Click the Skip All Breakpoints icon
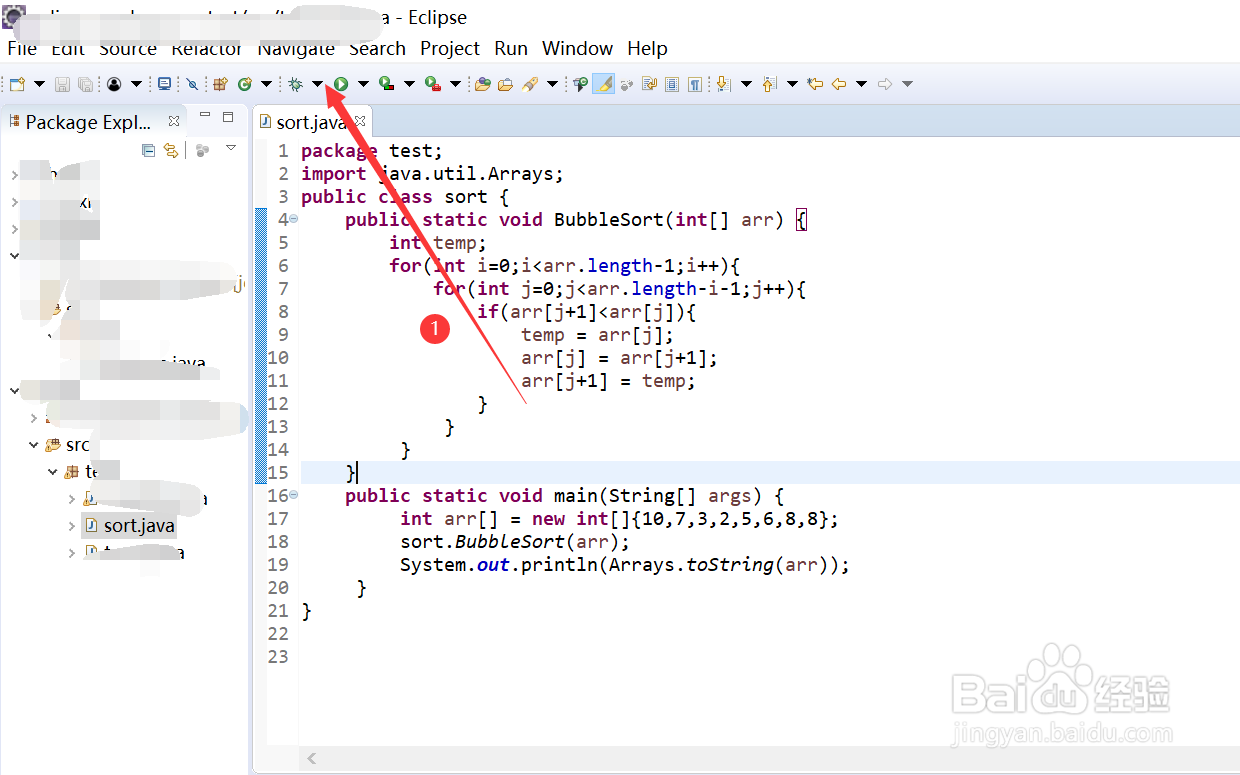The image size is (1240, 775). click(192, 84)
